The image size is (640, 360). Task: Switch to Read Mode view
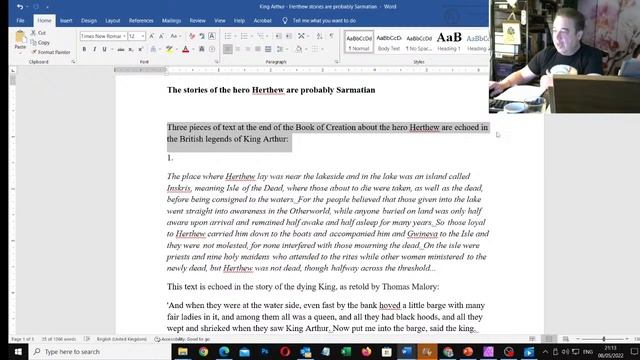532,339
